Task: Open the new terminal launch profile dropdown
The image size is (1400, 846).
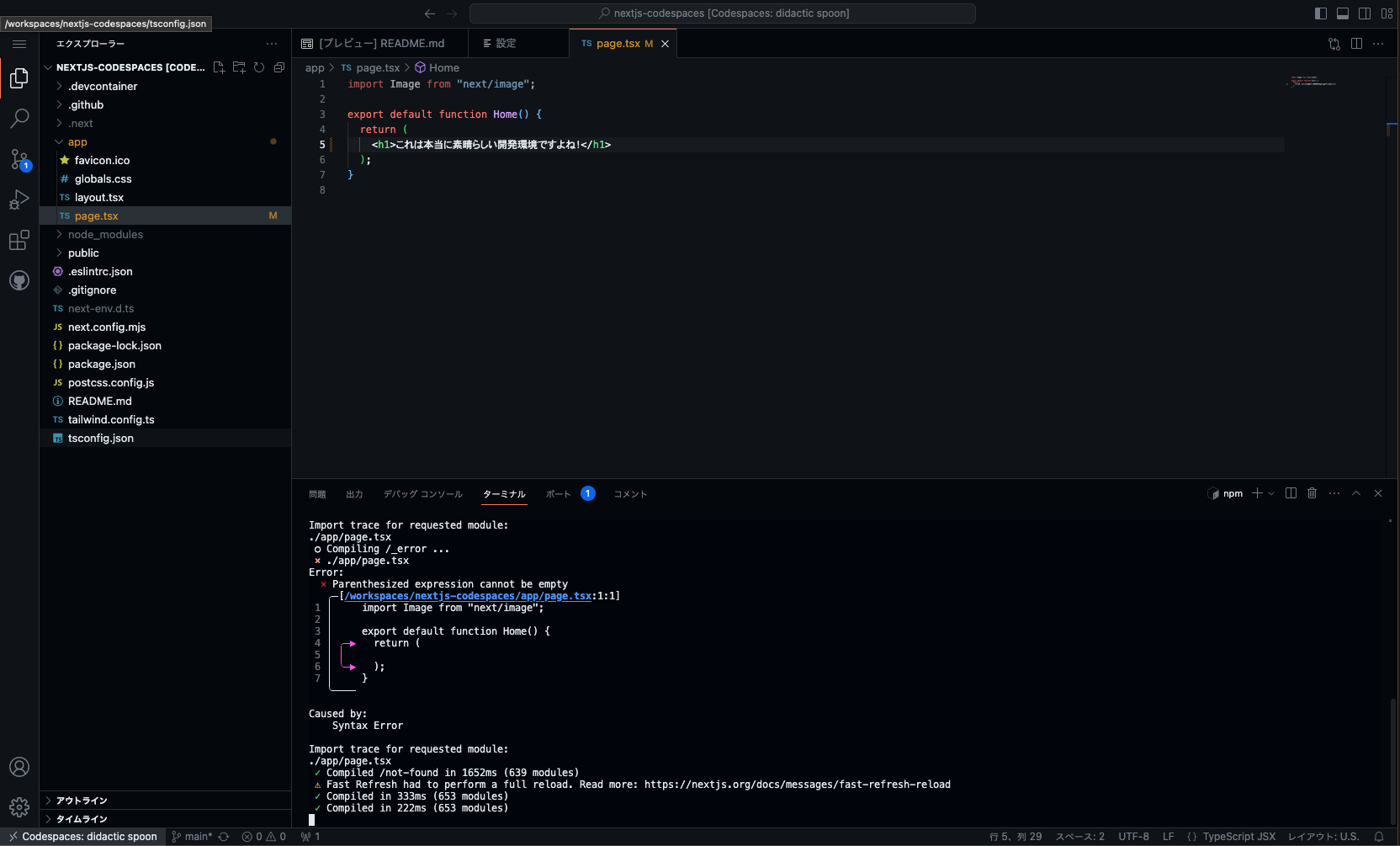Action: click(1271, 493)
